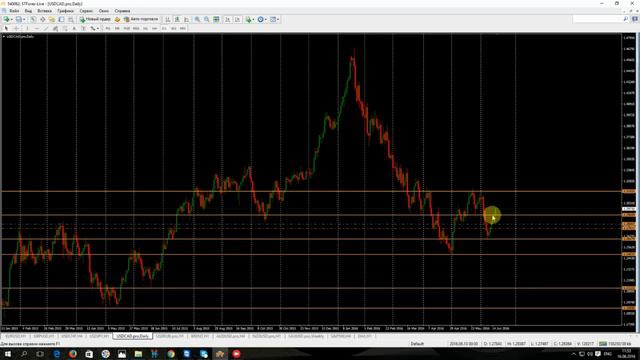Select the equidistant channel tool
The image size is (640, 360).
(x=55, y=28)
